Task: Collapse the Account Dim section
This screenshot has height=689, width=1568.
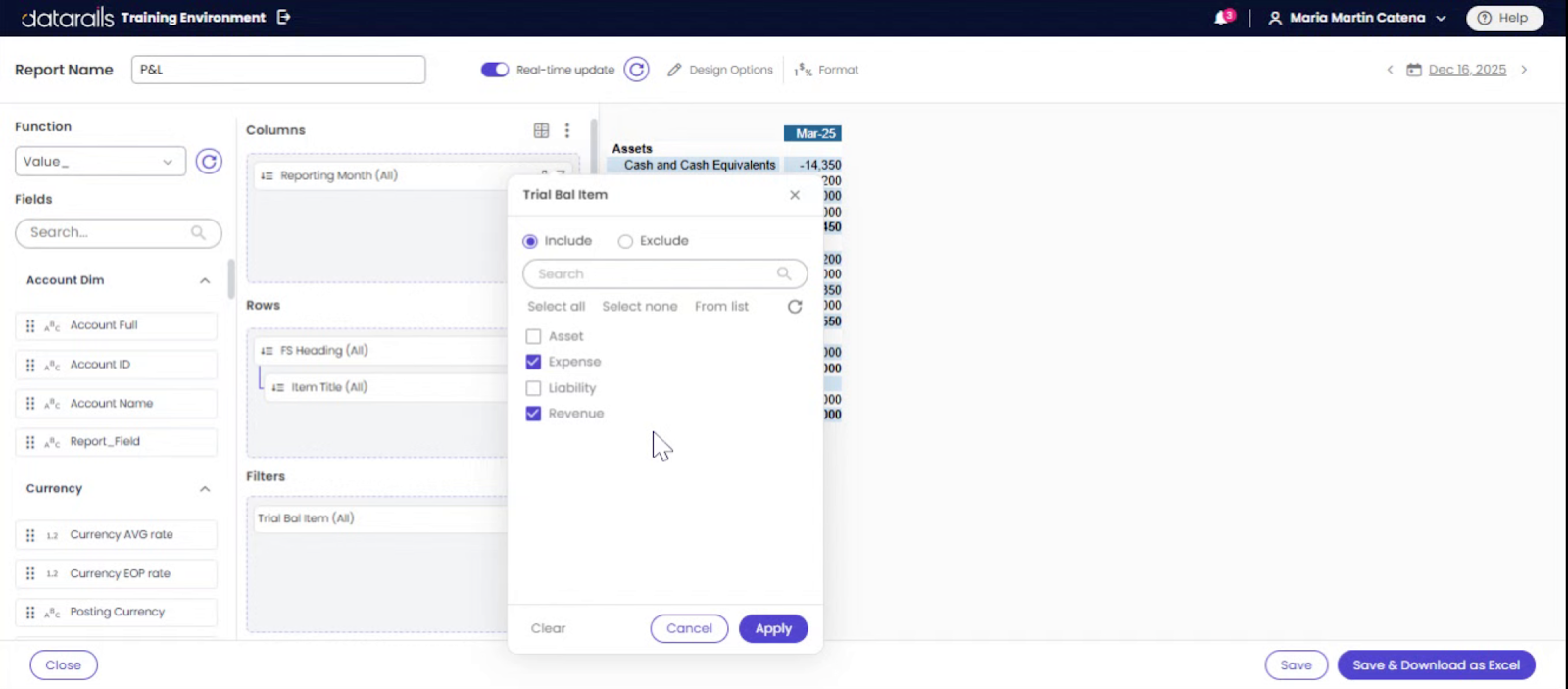Action: click(205, 280)
